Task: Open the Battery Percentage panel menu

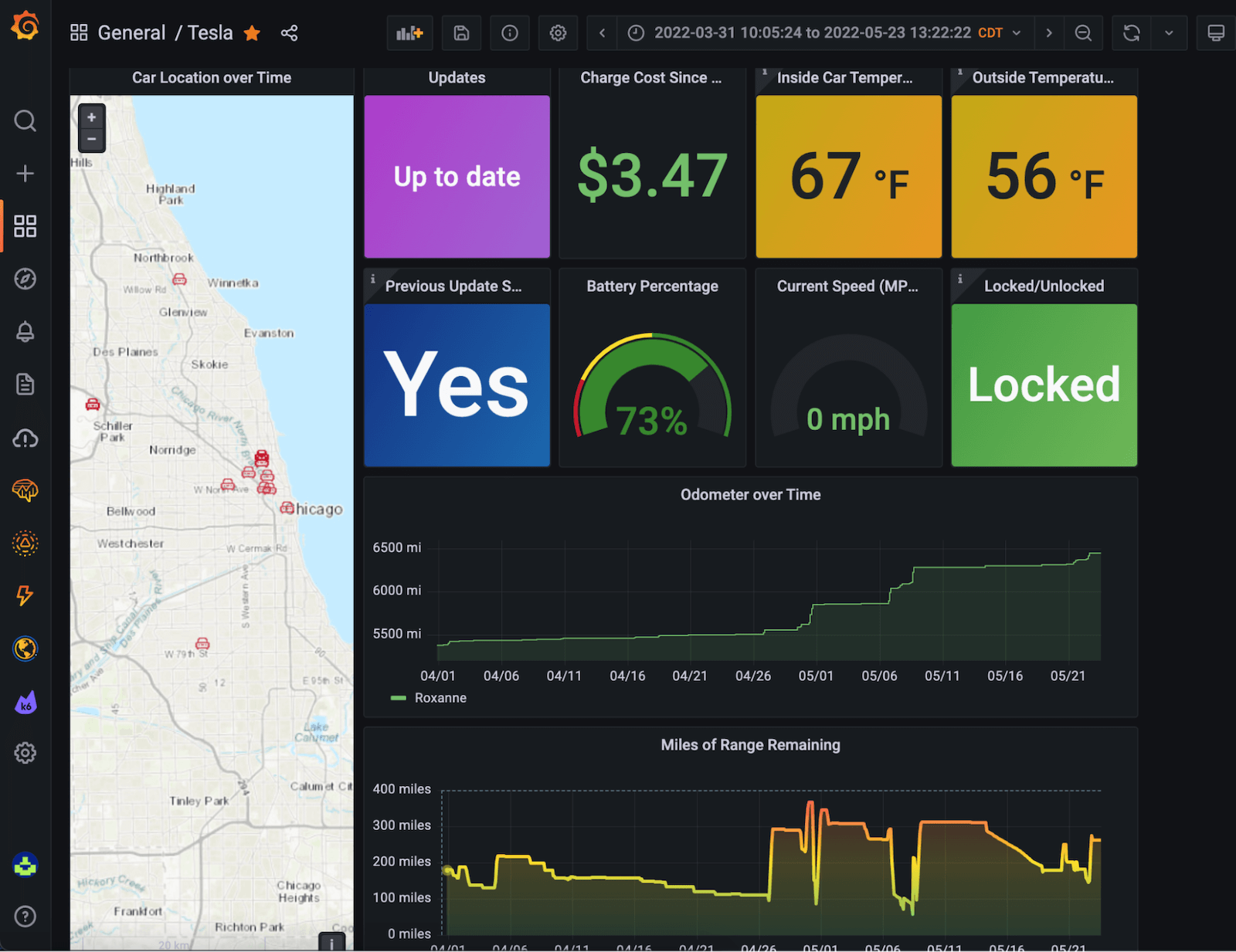Action: (652, 286)
